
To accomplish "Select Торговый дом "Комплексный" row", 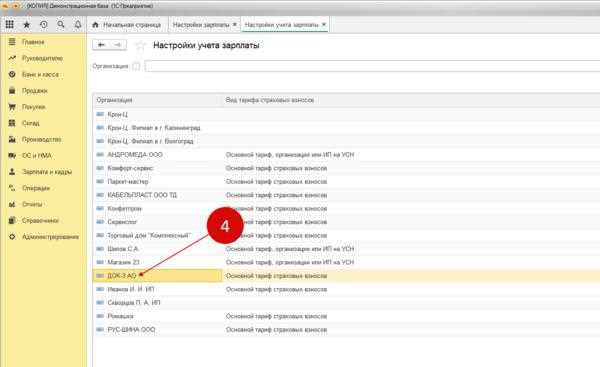I will click(346, 235).
